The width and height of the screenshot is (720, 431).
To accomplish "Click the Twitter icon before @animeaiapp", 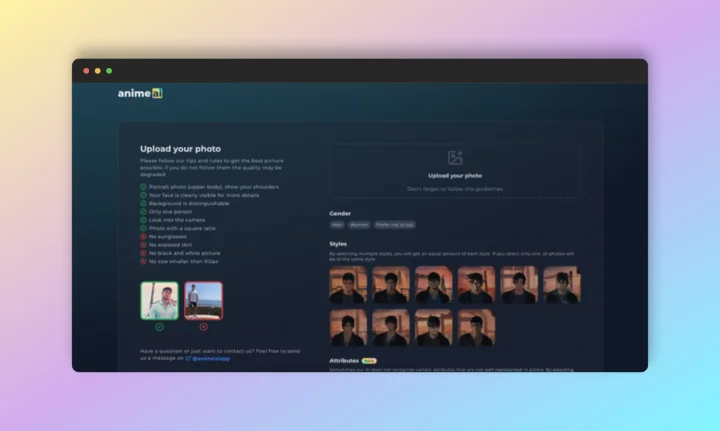I will 188,358.
